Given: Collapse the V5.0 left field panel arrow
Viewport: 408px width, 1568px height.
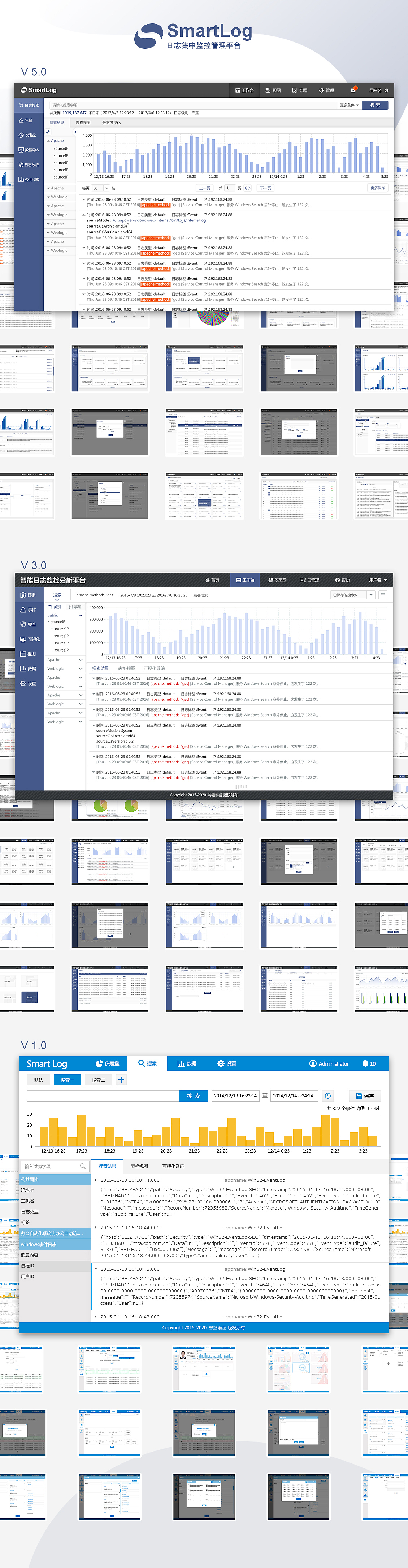Looking at the screenshot, I should 75,132.
